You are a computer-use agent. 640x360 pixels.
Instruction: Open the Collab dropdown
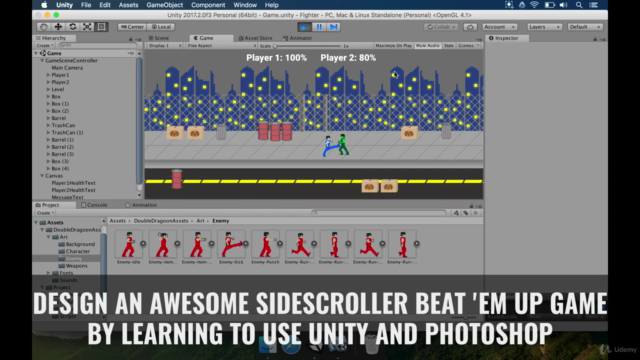click(440, 27)
